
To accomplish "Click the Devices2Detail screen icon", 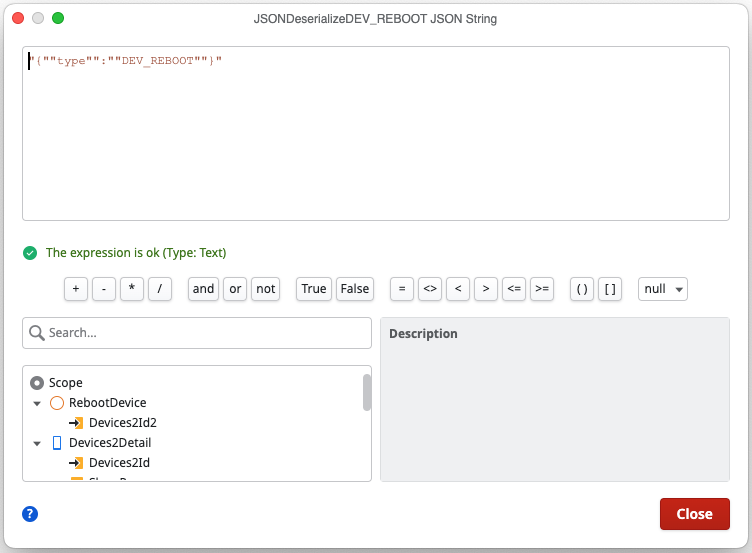I will 57,443.
